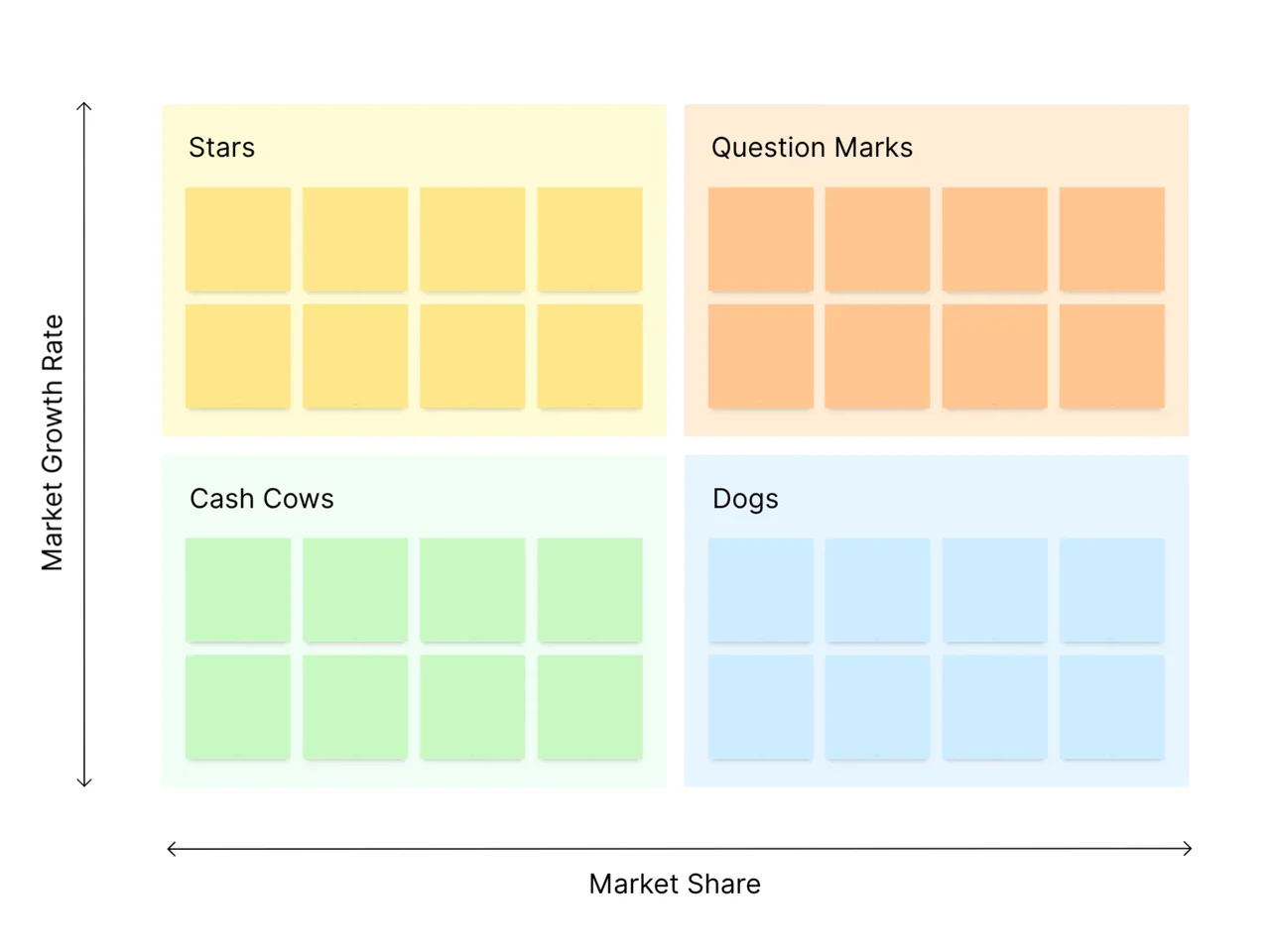
Task: Select the third blue note in Dogs' bottom row
Action: [995, 707]
